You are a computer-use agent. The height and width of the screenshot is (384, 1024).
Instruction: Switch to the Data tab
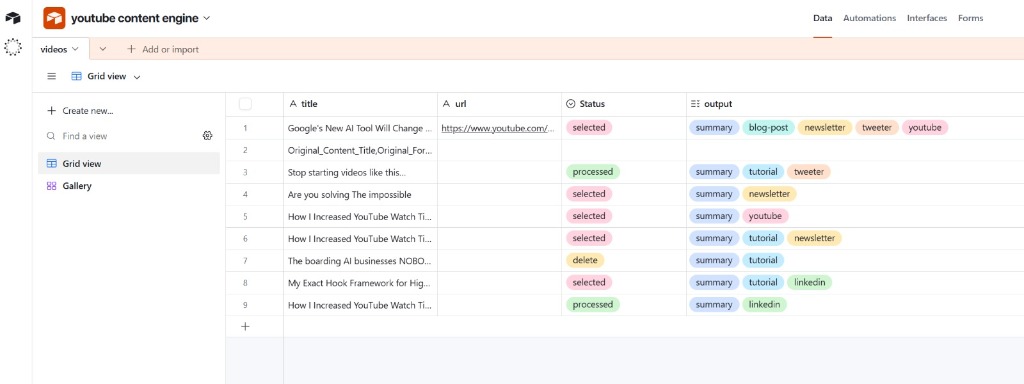[822, 18]
